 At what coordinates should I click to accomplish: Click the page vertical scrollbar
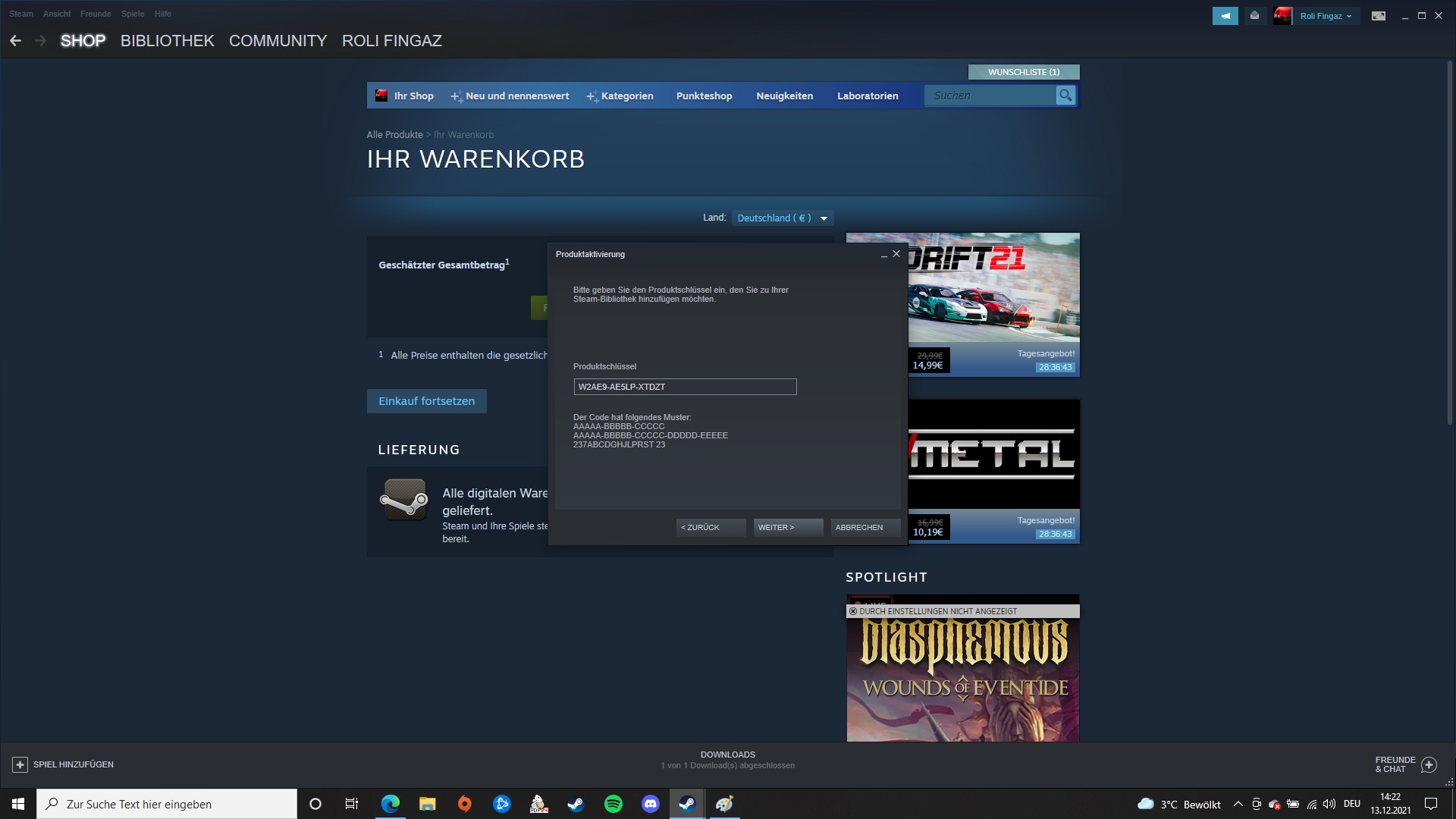1450,243
